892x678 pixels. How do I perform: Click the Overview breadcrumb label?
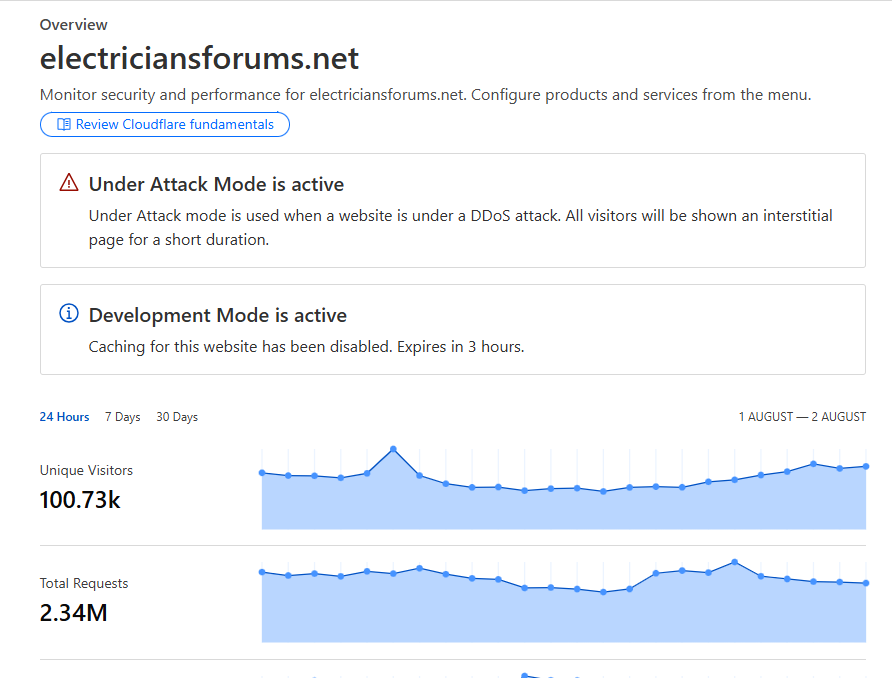pyautogui.click(x=73, y=25)
